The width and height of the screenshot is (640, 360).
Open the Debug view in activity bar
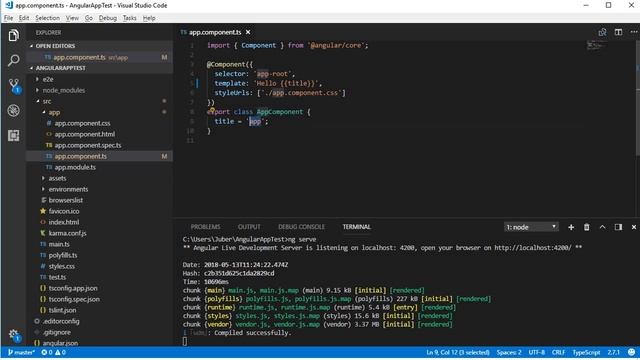(x=13, y=111)
